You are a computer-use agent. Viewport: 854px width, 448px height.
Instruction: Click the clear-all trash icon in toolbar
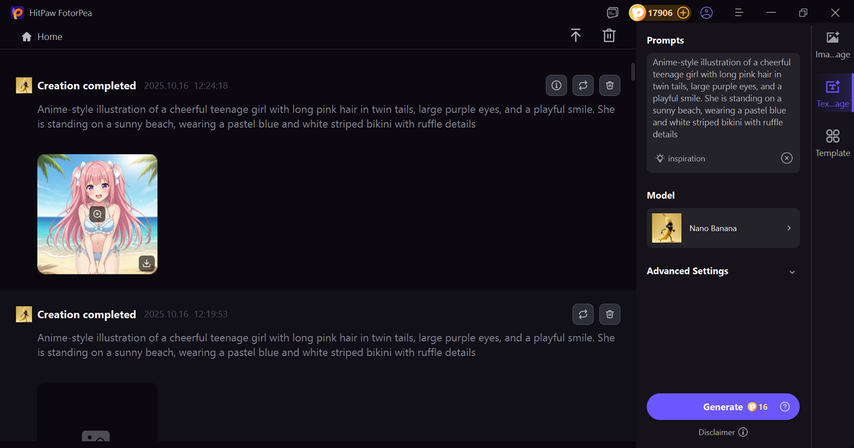(609, 35)
